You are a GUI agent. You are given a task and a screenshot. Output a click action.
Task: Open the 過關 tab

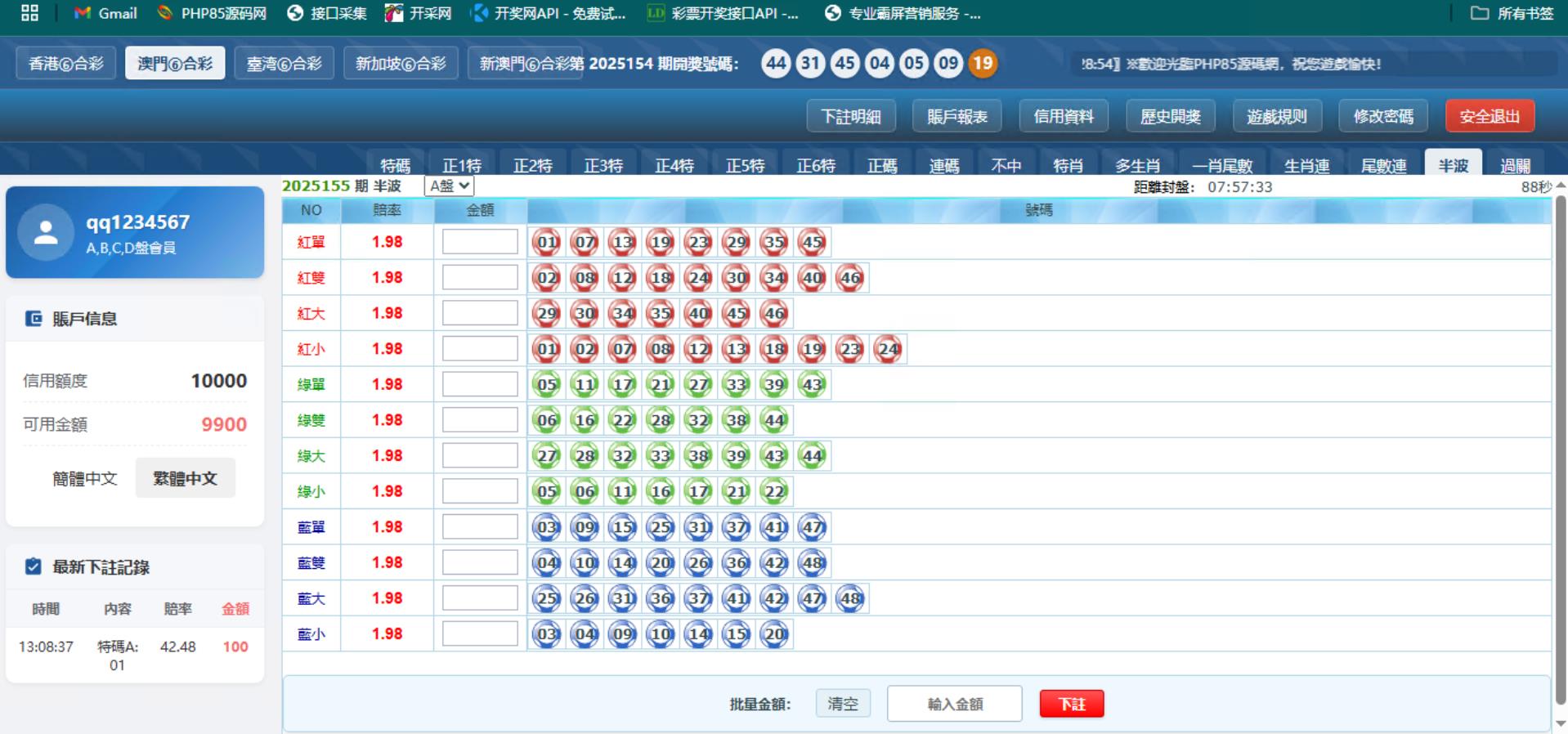click(1515, 165)
